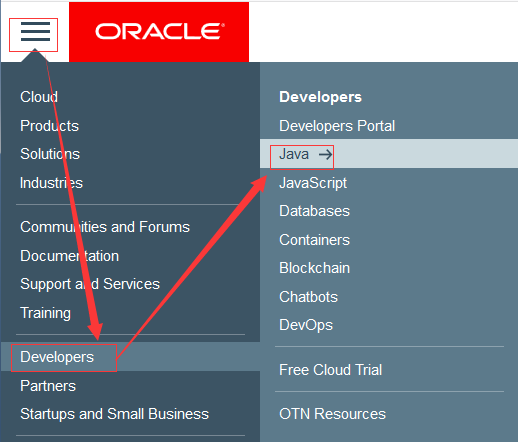
Task: Click the arrow next to Java
Action: coord(325,154)
